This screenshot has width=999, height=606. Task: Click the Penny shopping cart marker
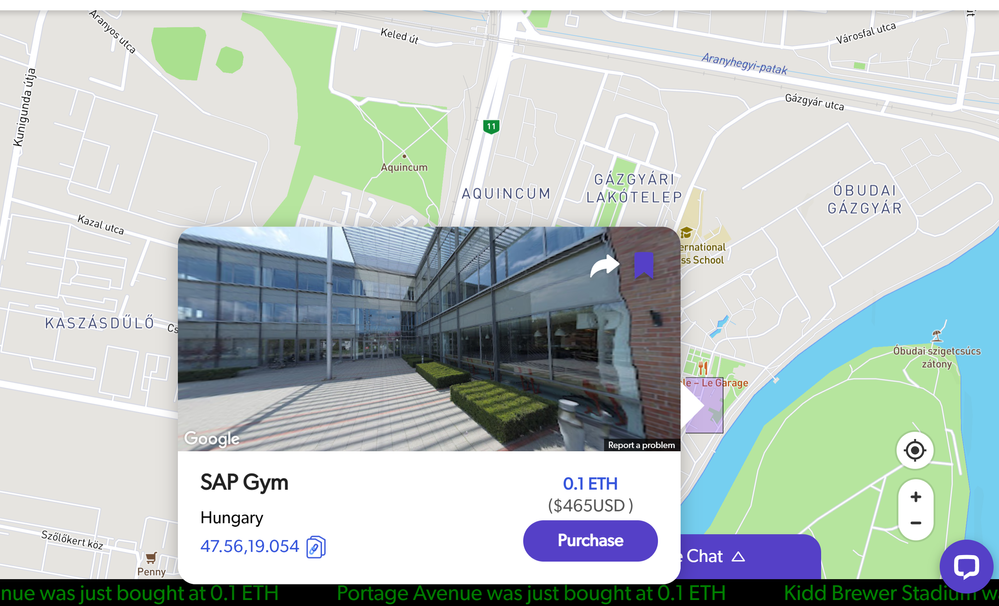click(151, 558)
